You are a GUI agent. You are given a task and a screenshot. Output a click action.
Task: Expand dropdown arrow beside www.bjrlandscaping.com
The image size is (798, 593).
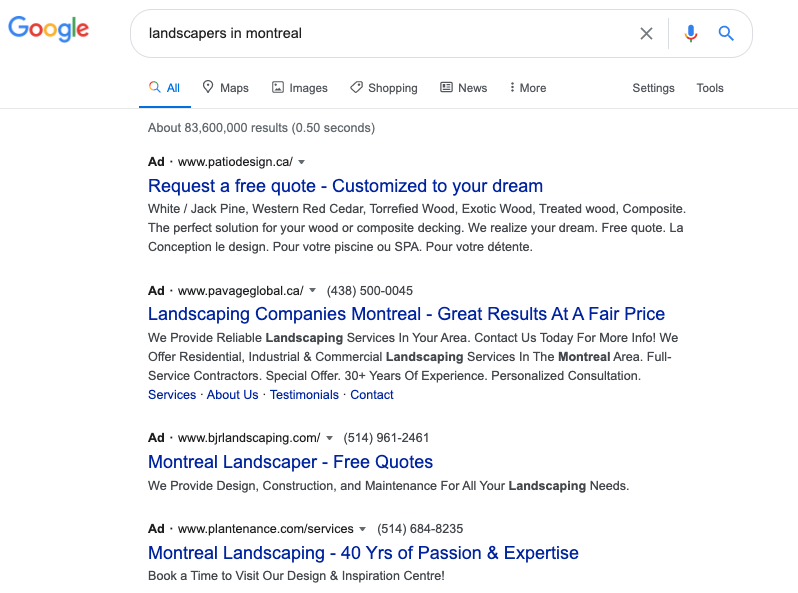(x=329, y=438)
